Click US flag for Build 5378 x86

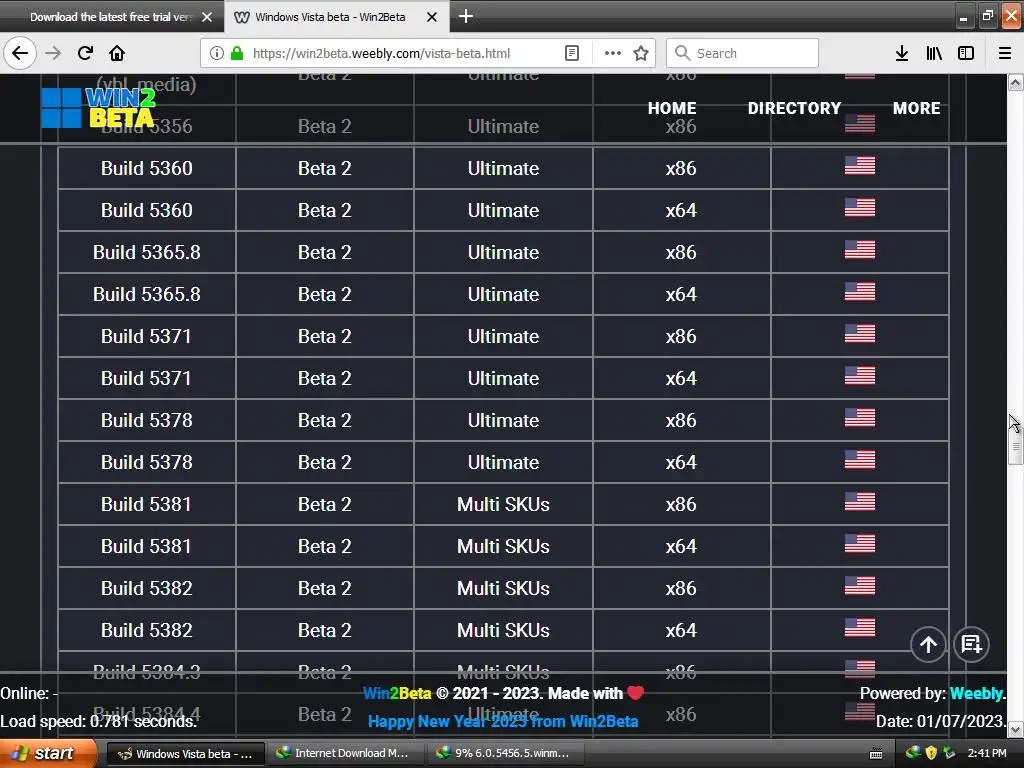(859, 417)
